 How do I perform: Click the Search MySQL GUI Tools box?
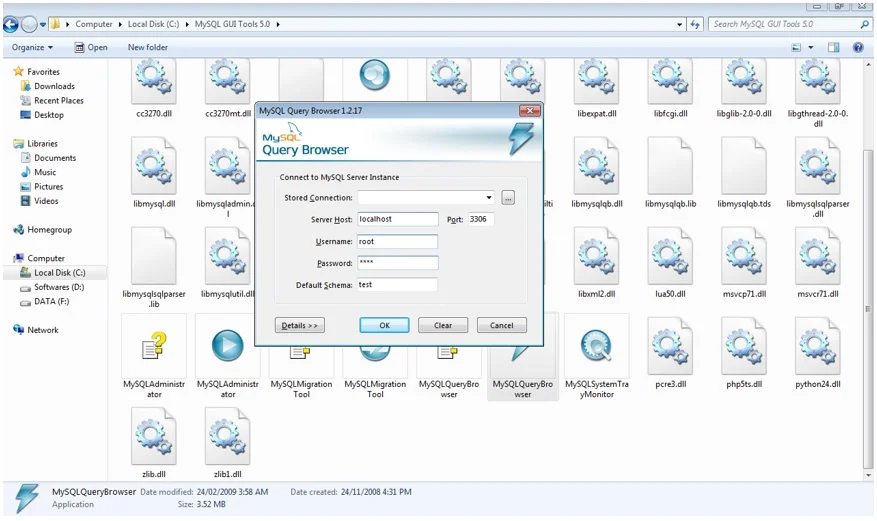[x=790, y=24]
